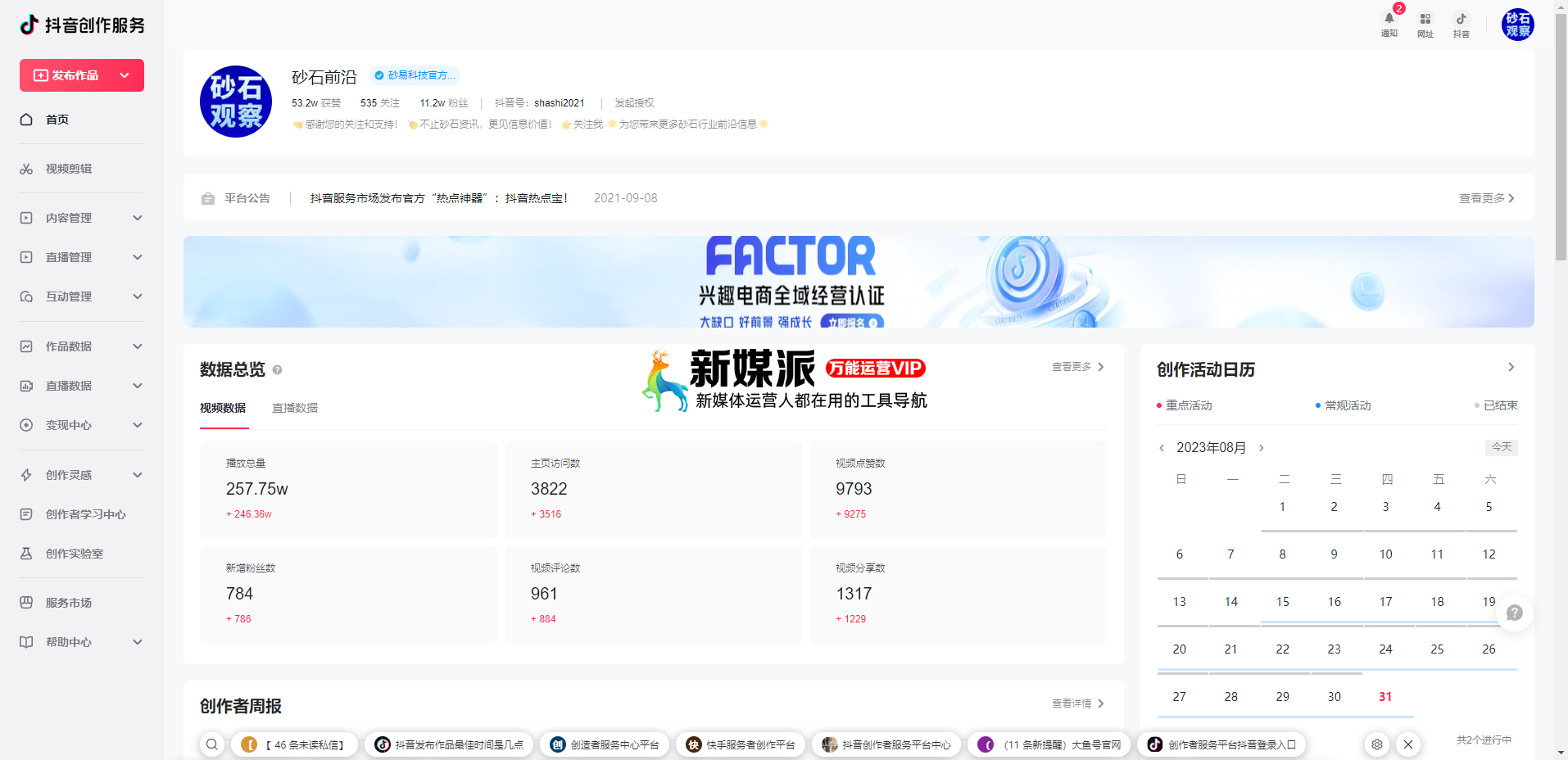Screen dimensions: 1568x760
Task: Open the 首页 home icon in sidebar
Action: point(26,120)
